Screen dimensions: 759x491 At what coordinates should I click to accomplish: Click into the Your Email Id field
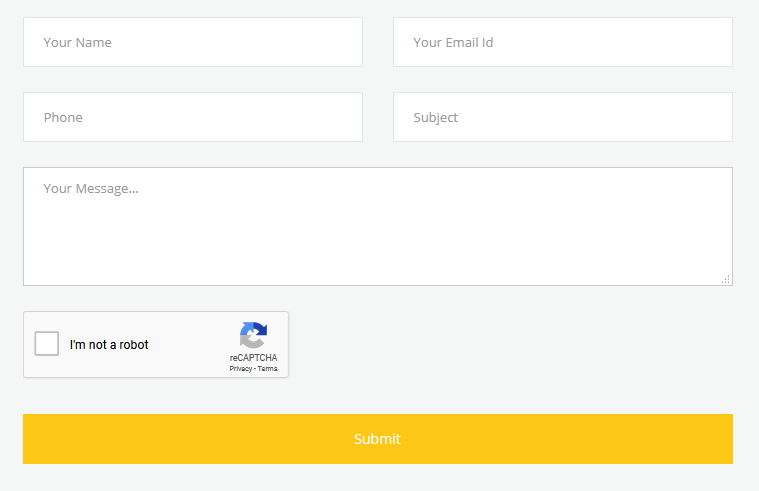563,42
